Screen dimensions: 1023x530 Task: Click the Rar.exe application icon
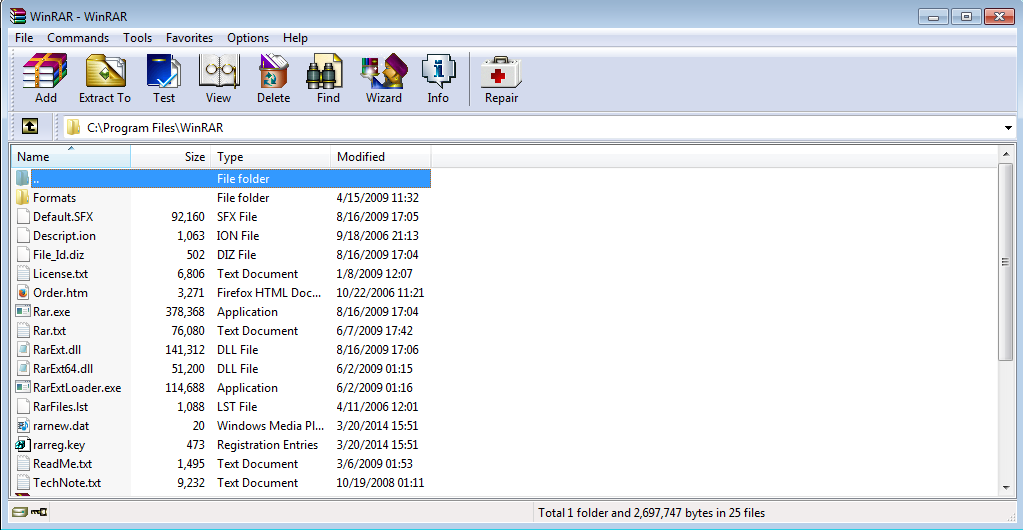point(23,311)
